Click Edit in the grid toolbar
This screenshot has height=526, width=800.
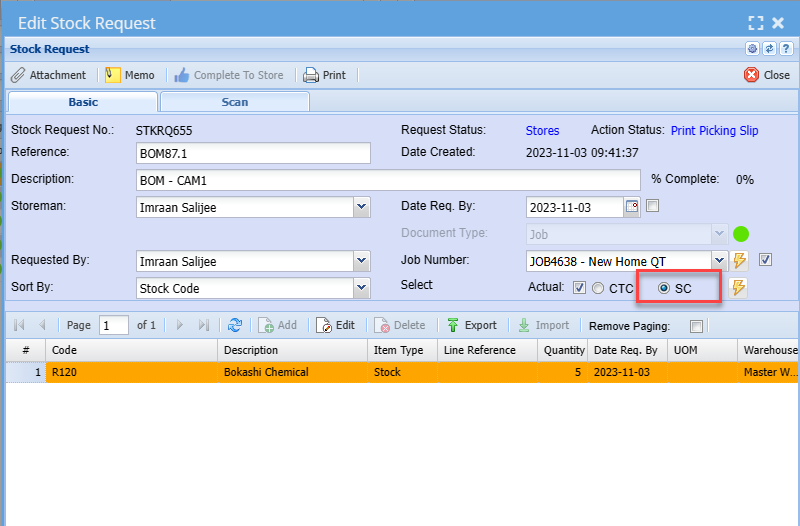(x=336, y=325)
